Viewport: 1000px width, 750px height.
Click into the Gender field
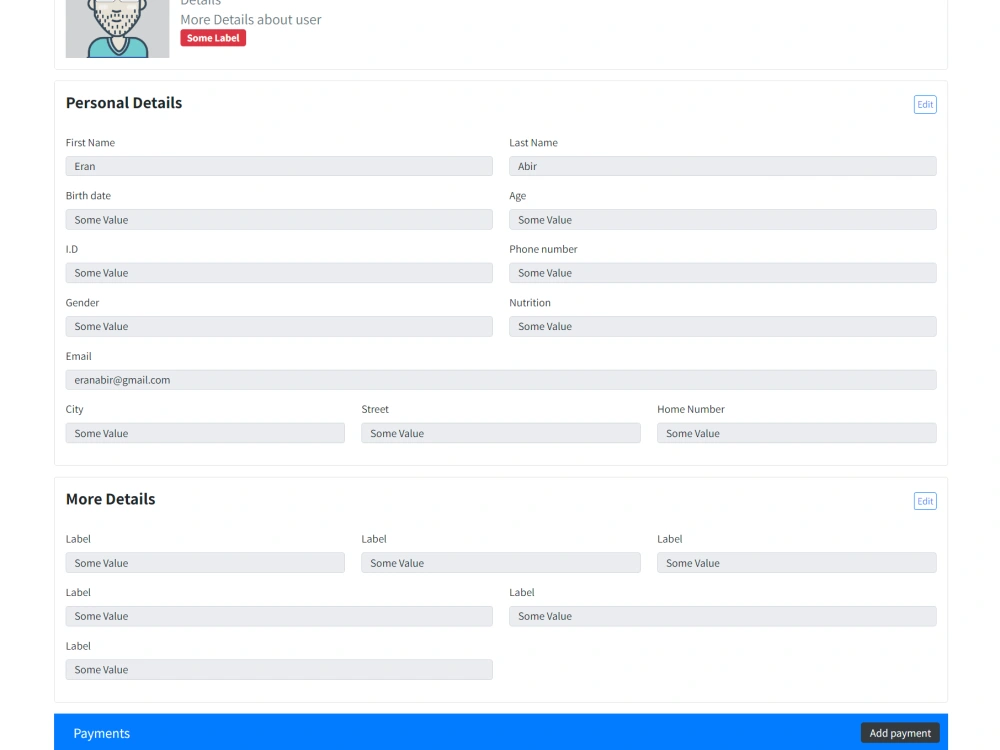[x=279, y=327]
